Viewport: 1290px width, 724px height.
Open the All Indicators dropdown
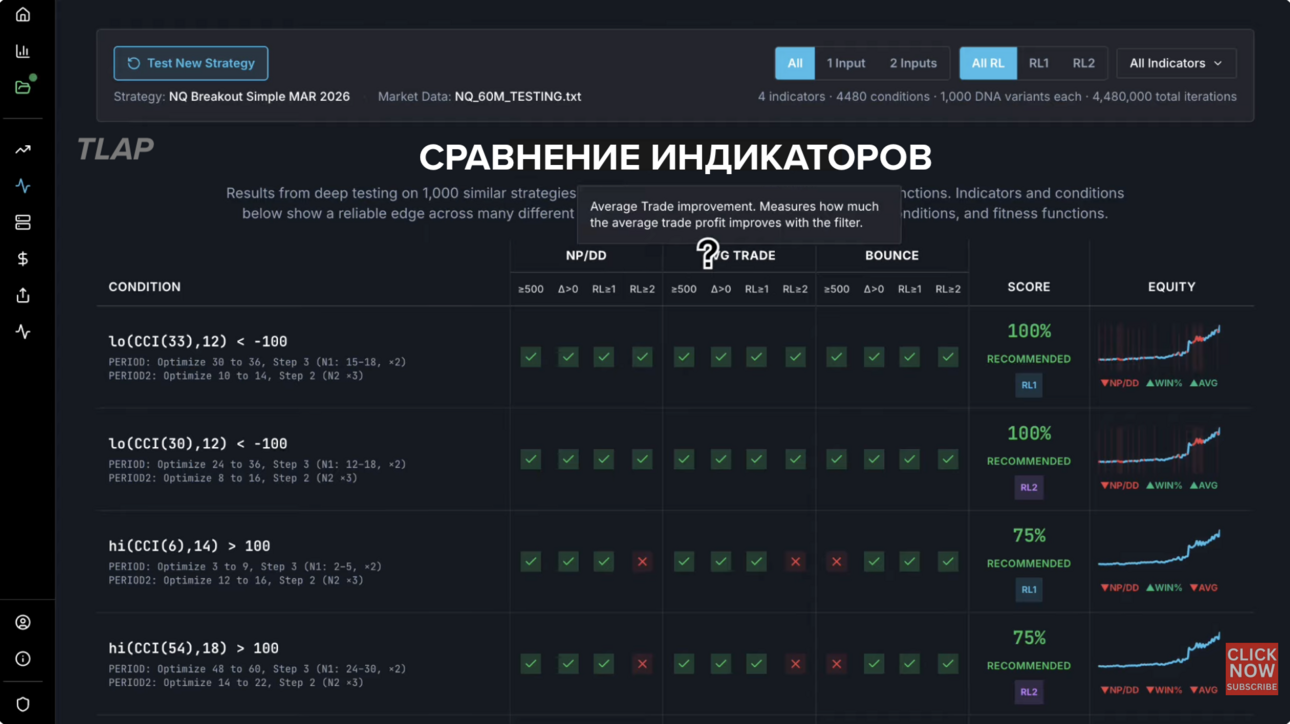pyautogui.click(x=1176, y=63)
